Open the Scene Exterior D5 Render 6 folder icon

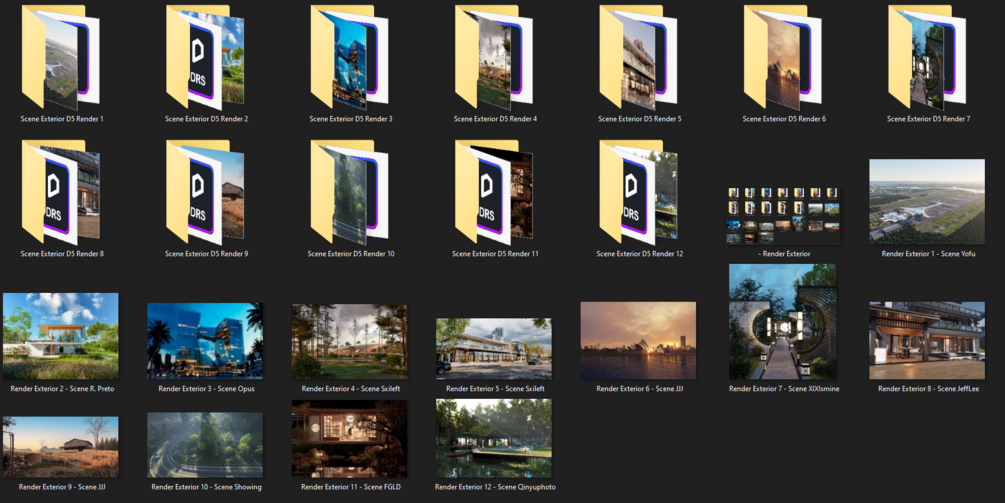[783, 58]
